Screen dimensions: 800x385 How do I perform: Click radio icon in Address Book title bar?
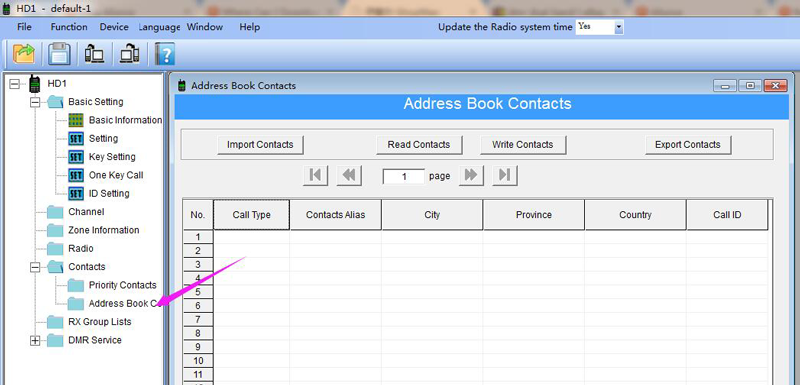[181, 86]
